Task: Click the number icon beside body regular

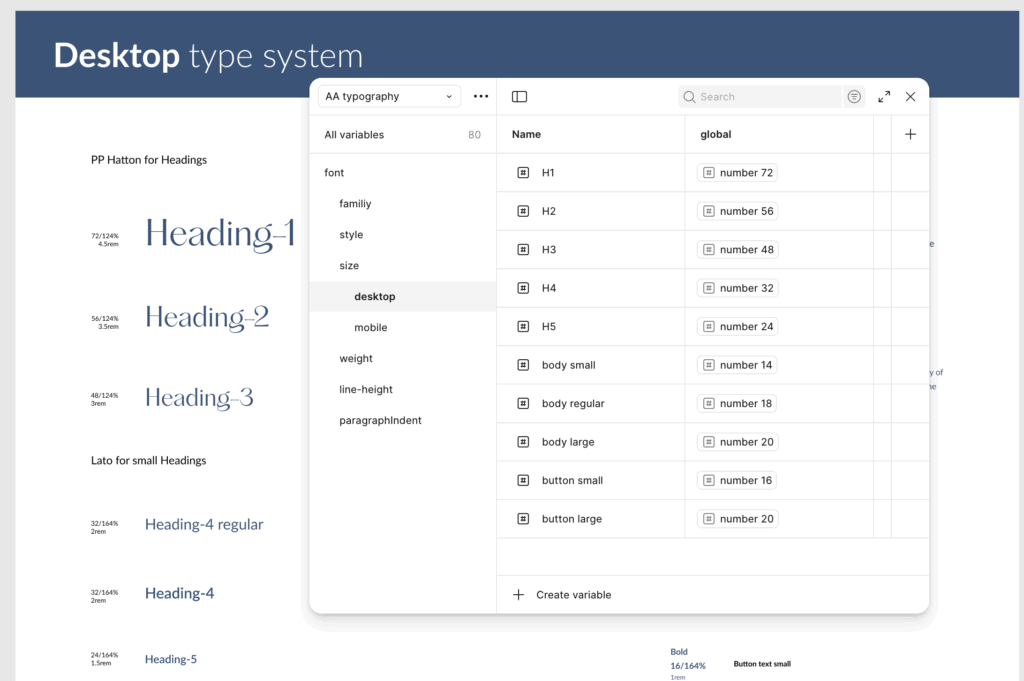Action: [523, 404]
